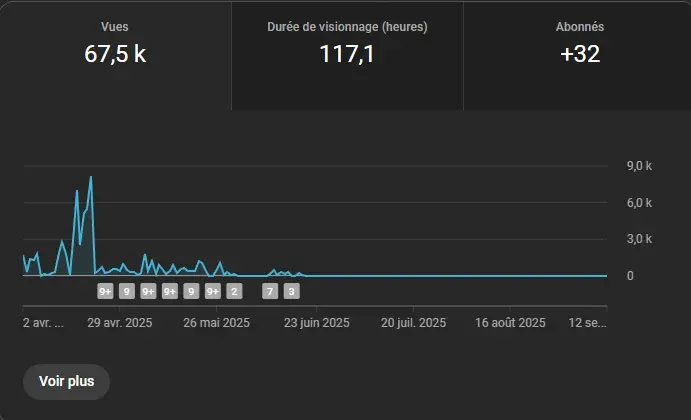Open the second 9 marker badge

coord(191,292)
